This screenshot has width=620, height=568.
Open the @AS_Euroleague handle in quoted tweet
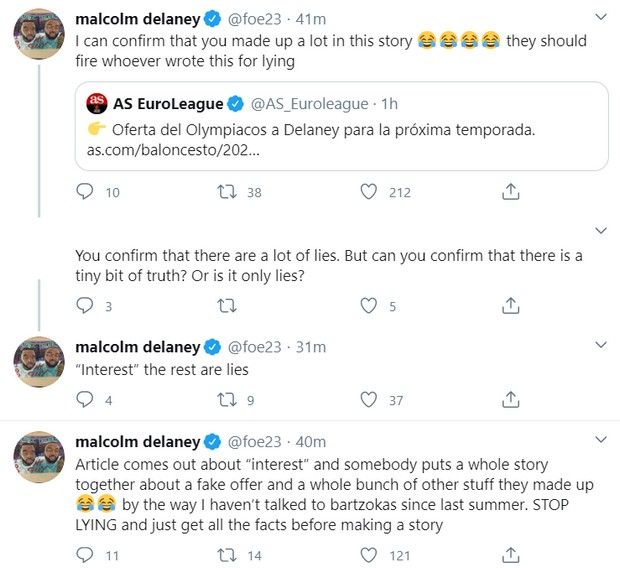pos(309,104)
